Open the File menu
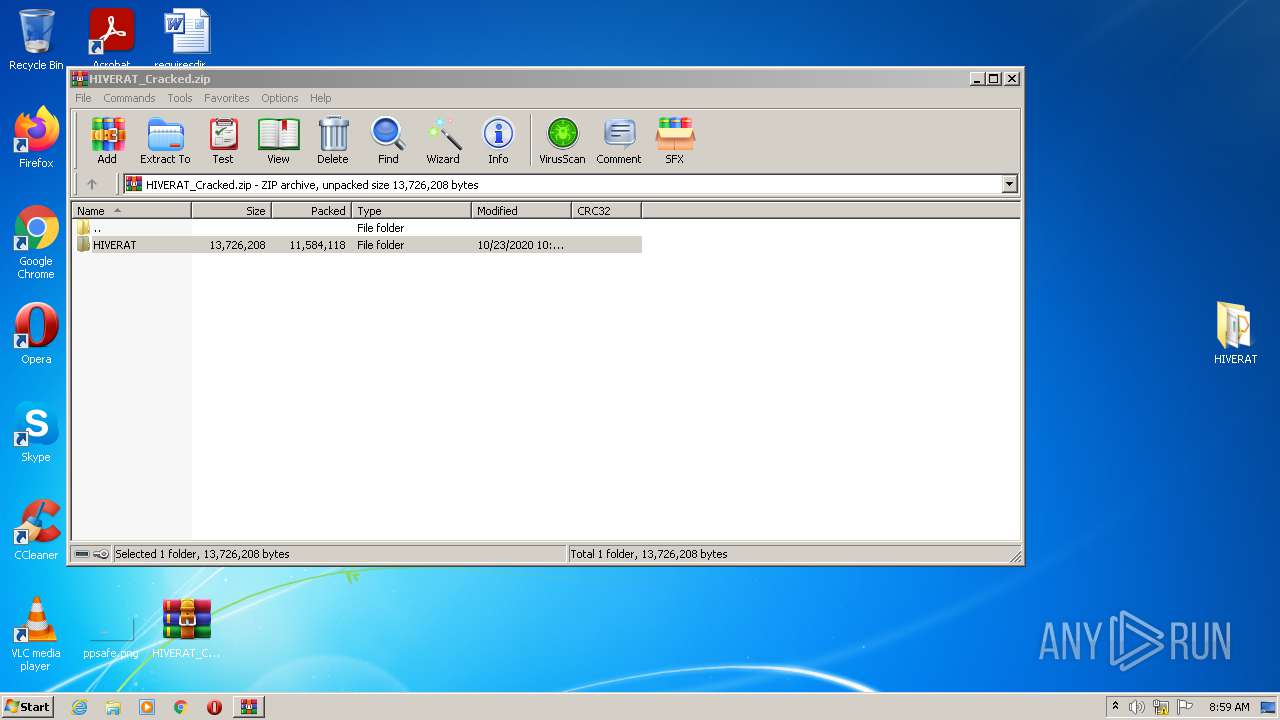Viewport: 1280px width, 720px height. (83, 98)
